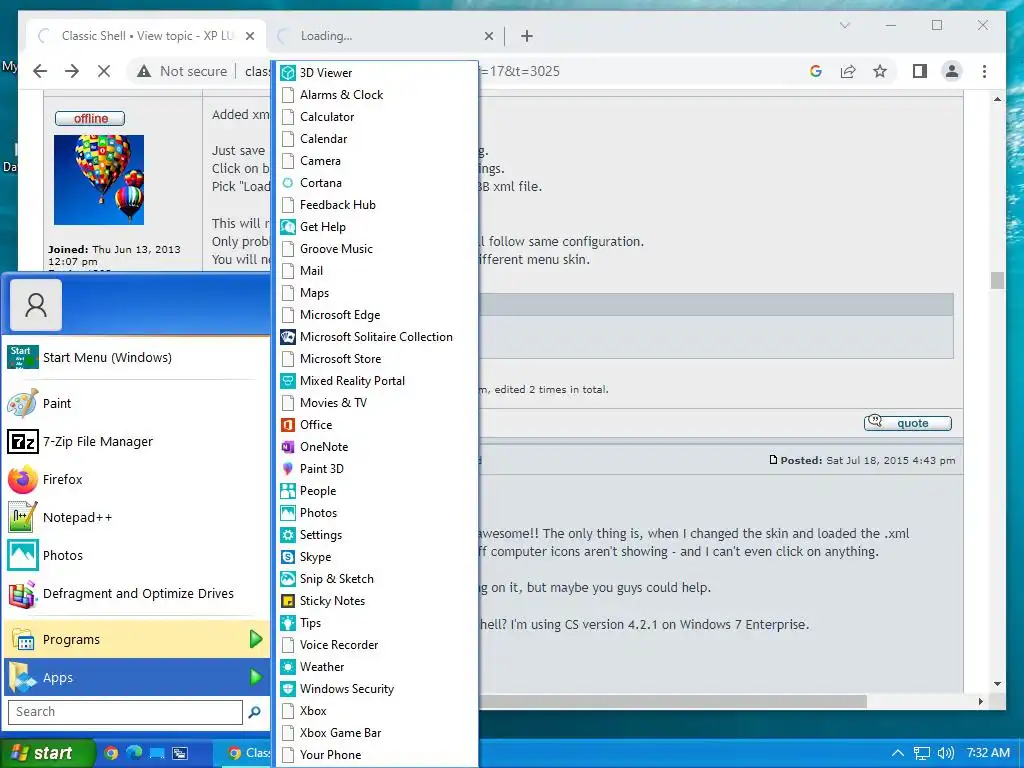Click the search magnifier icon in start menu
The width and height of the screenshot is (1024, 768).
coord(255,712)
